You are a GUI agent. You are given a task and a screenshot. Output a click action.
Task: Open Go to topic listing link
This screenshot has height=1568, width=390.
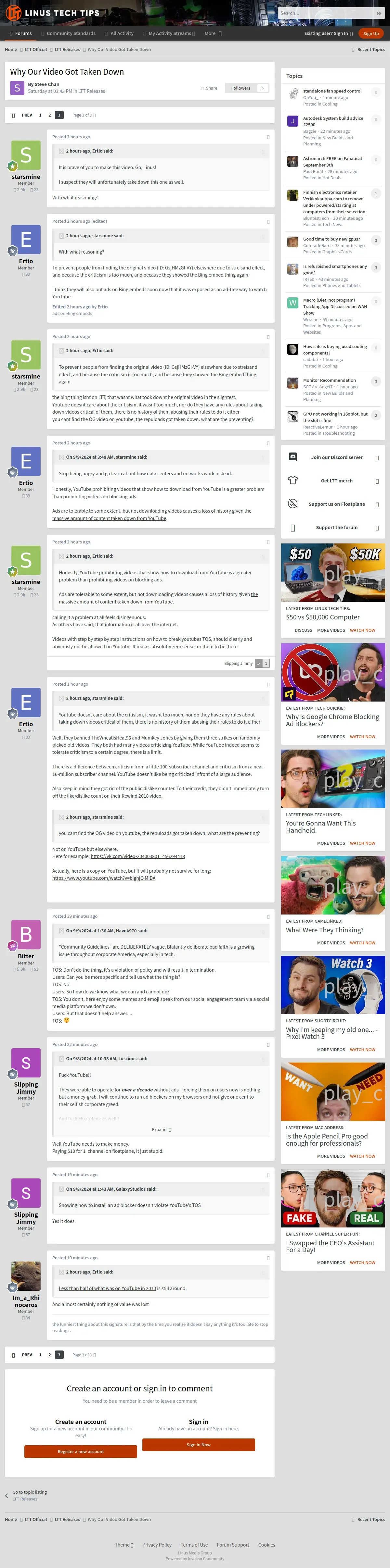coord(29,1492)
